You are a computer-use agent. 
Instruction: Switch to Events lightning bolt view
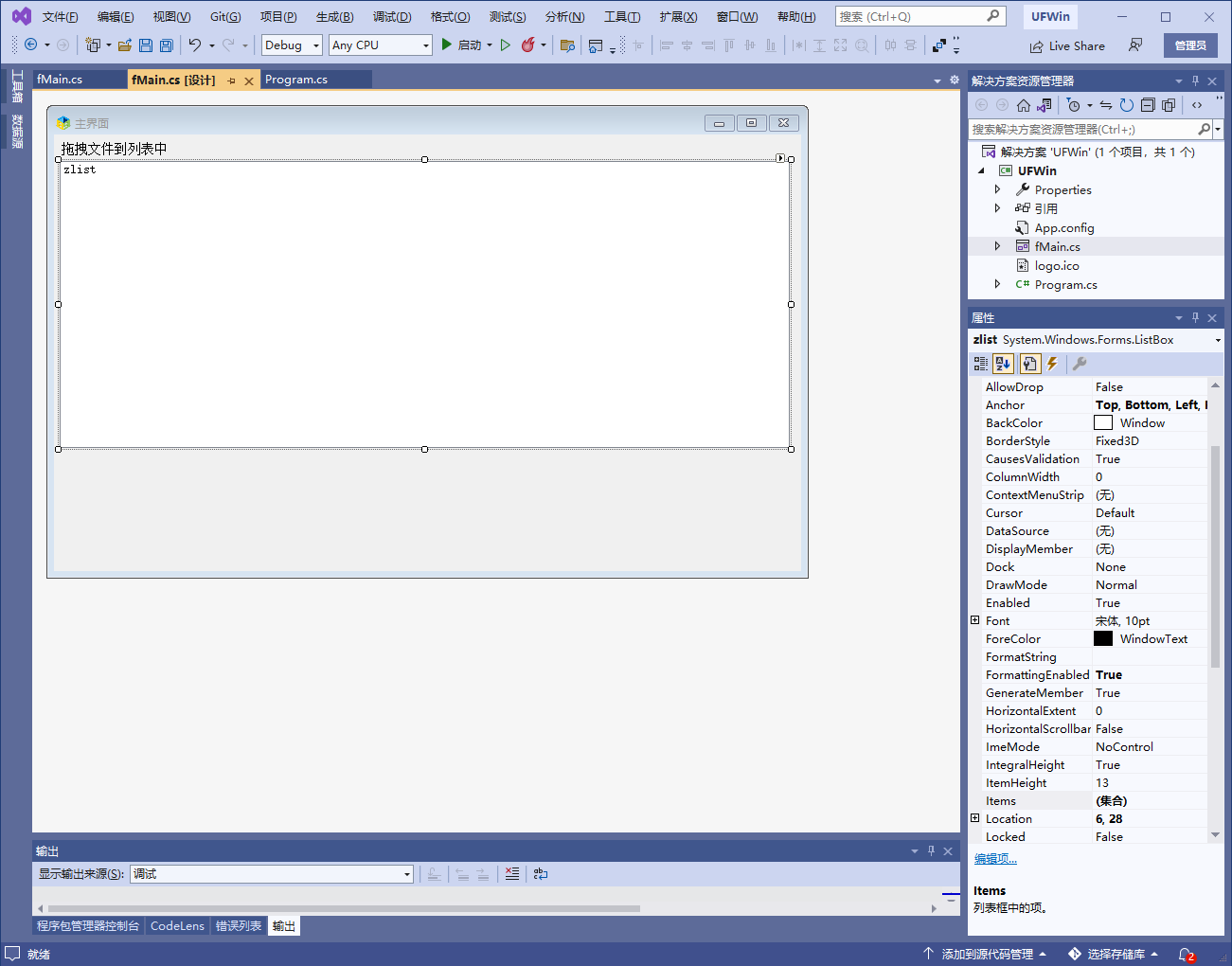pos(1052,364)
